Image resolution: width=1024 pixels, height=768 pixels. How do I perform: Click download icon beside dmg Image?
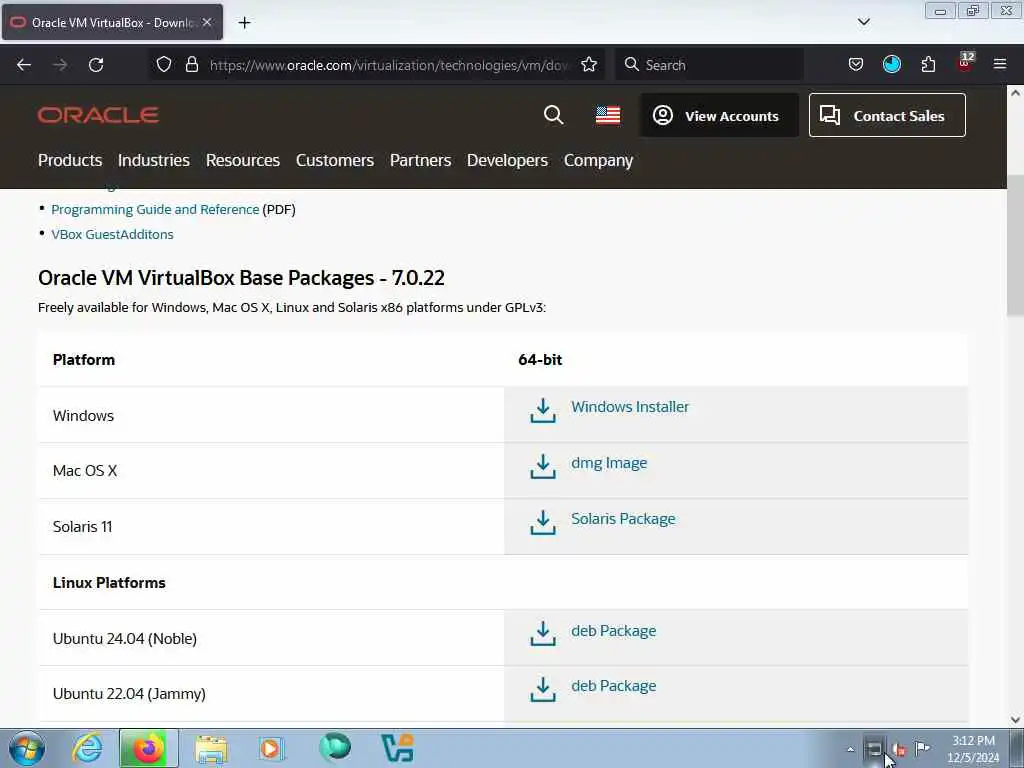click(x=543, y=468)
